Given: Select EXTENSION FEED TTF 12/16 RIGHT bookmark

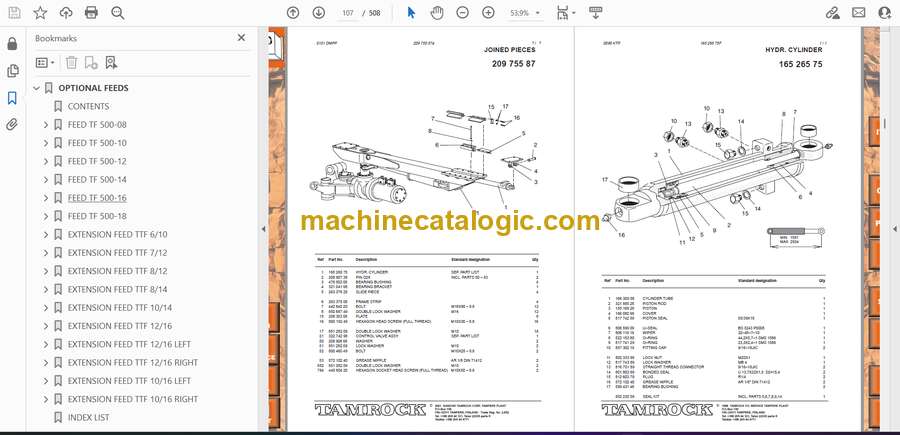Looking at the screenshot, I should [x=133, y=363].
